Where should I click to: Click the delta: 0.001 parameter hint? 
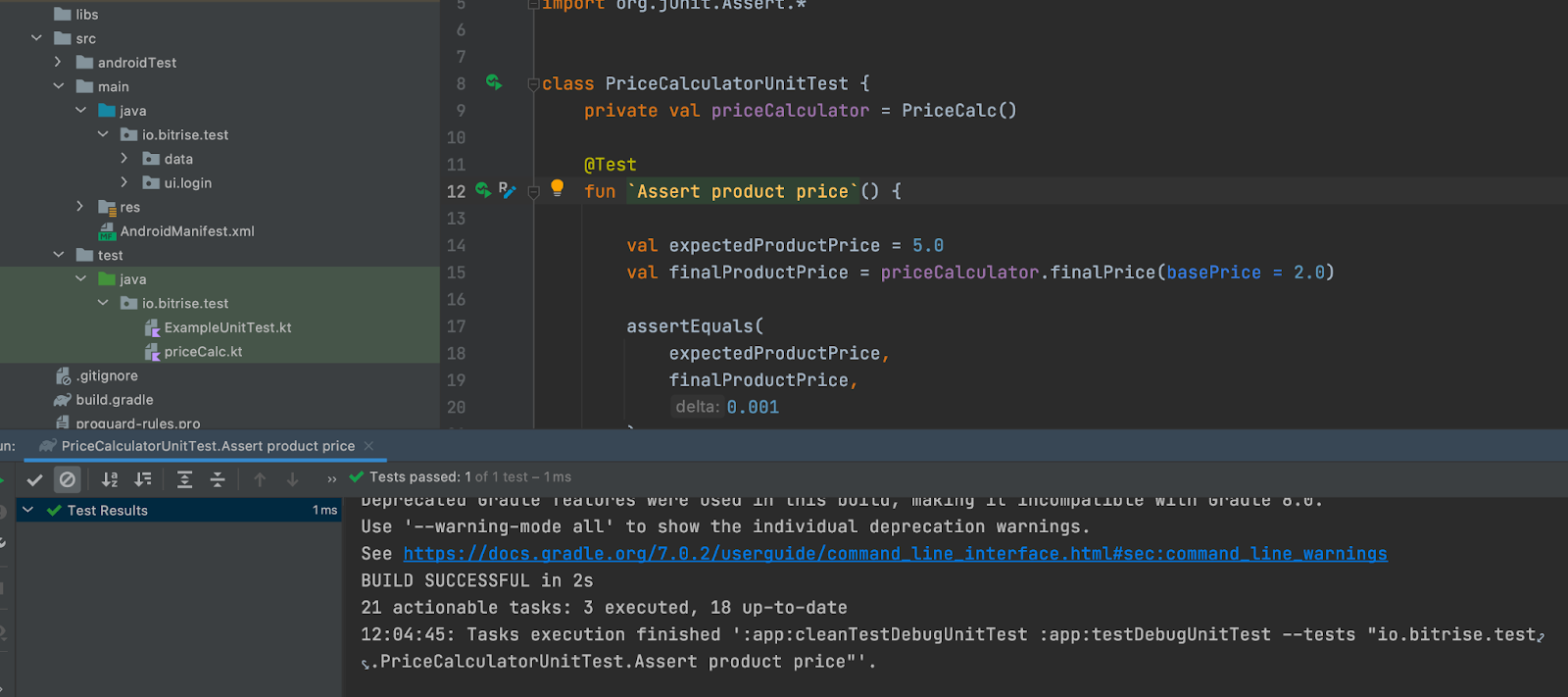tap(725, 407)
